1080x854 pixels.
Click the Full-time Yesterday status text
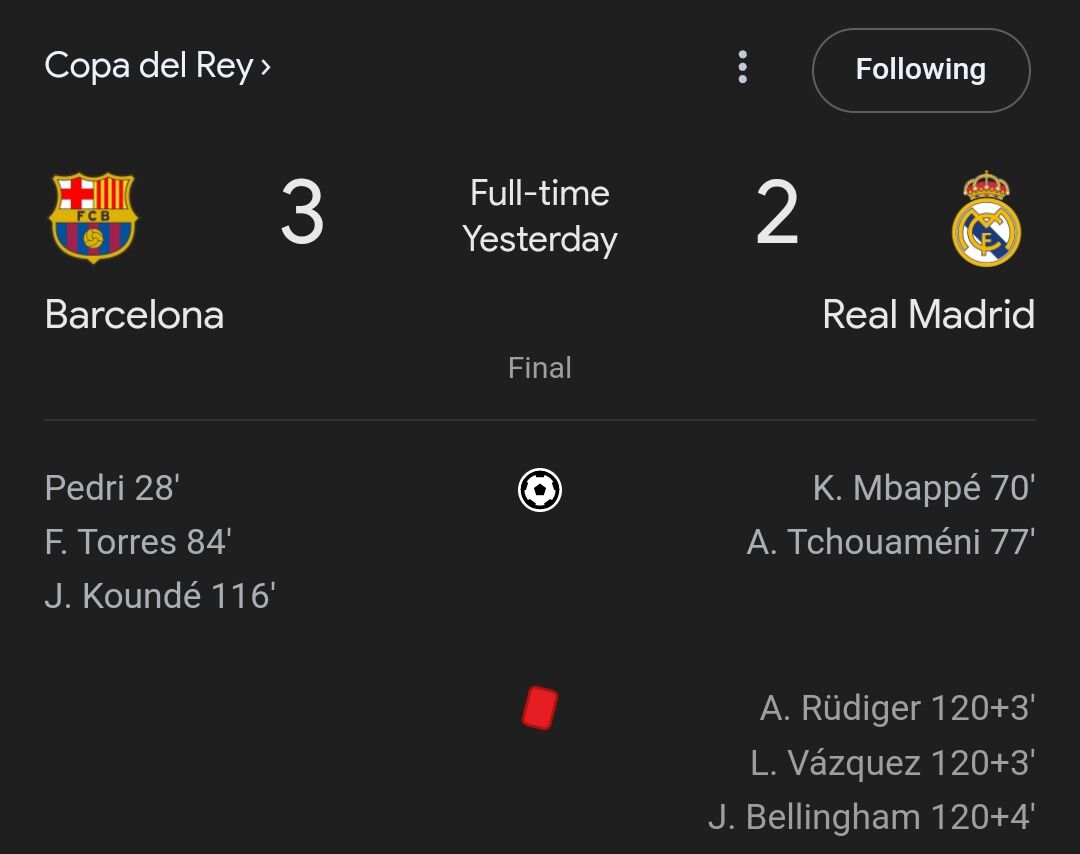540,216
